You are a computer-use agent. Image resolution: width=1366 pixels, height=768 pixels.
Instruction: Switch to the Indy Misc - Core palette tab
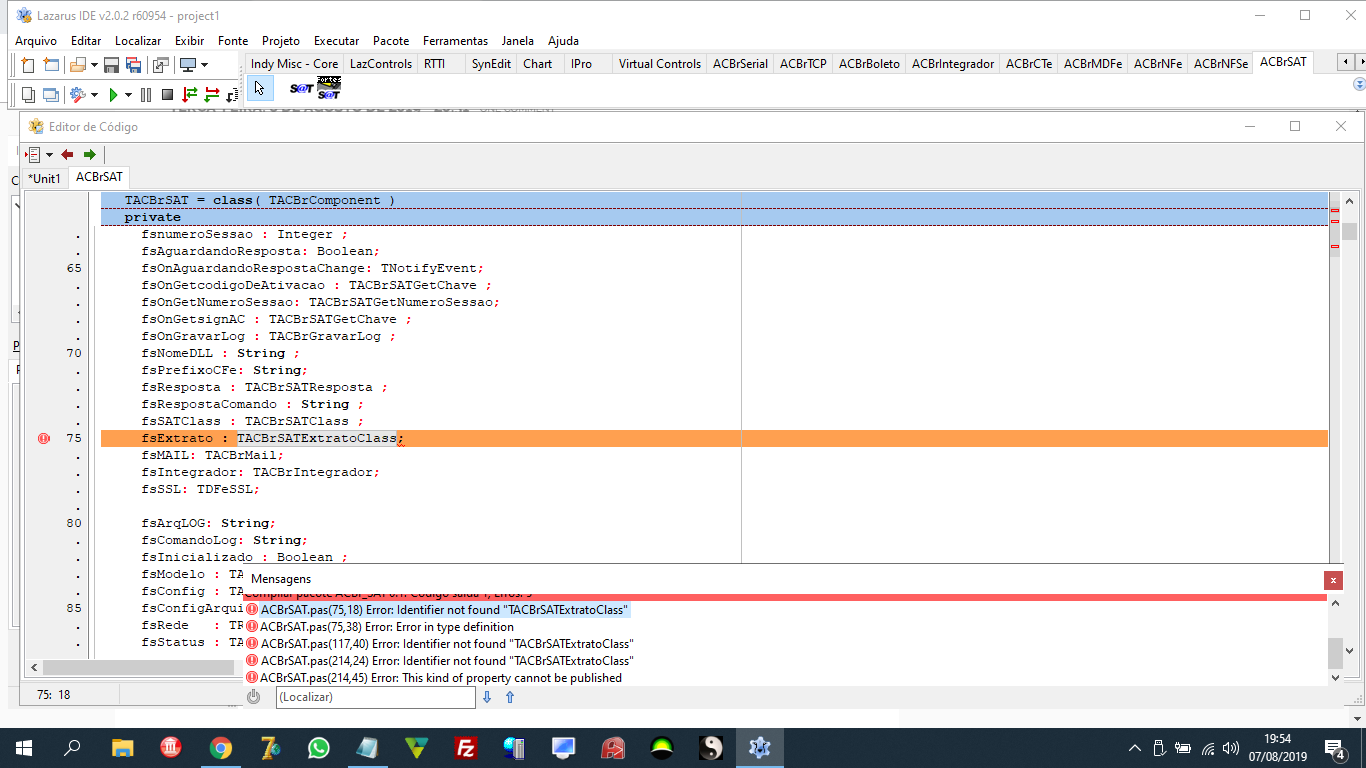point(294,63)
